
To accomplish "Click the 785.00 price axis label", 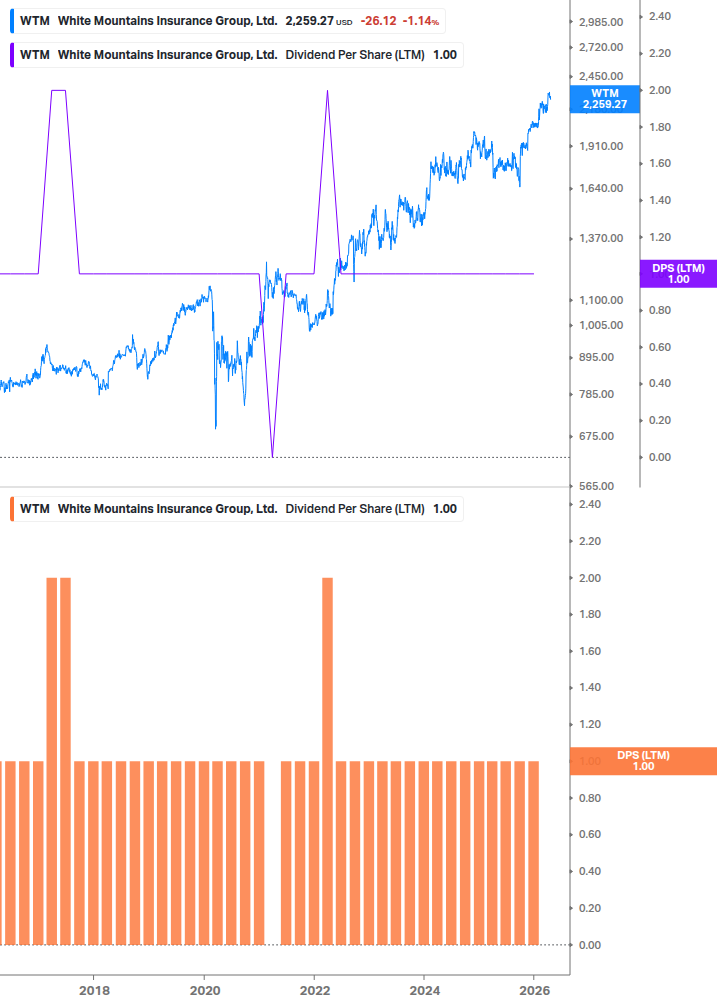I will click(x=597, y=394).
